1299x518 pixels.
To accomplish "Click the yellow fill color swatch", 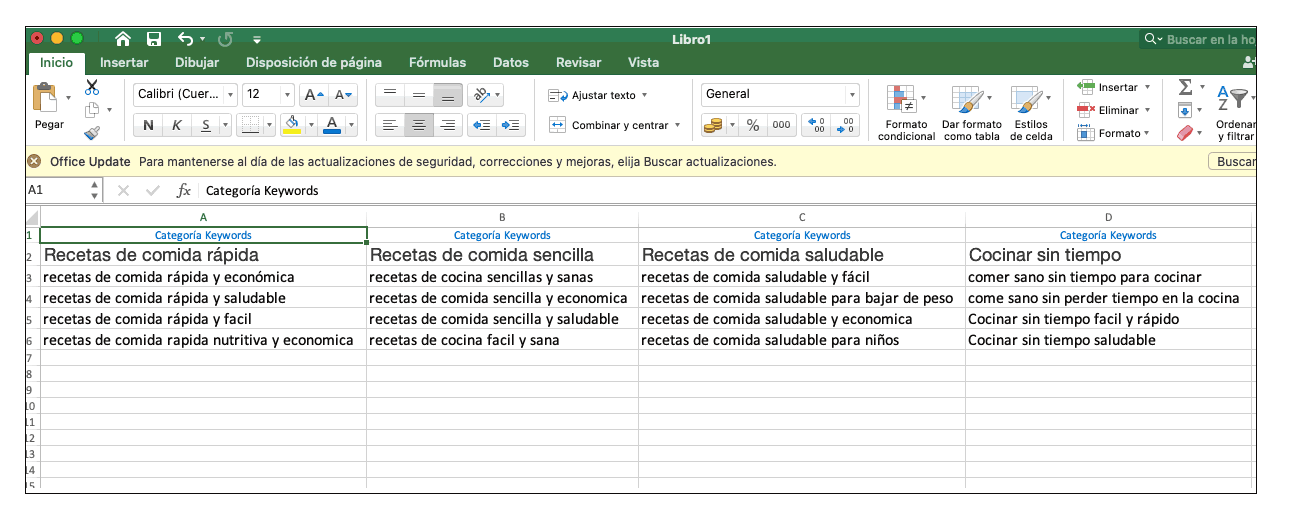I will (292, 125).
